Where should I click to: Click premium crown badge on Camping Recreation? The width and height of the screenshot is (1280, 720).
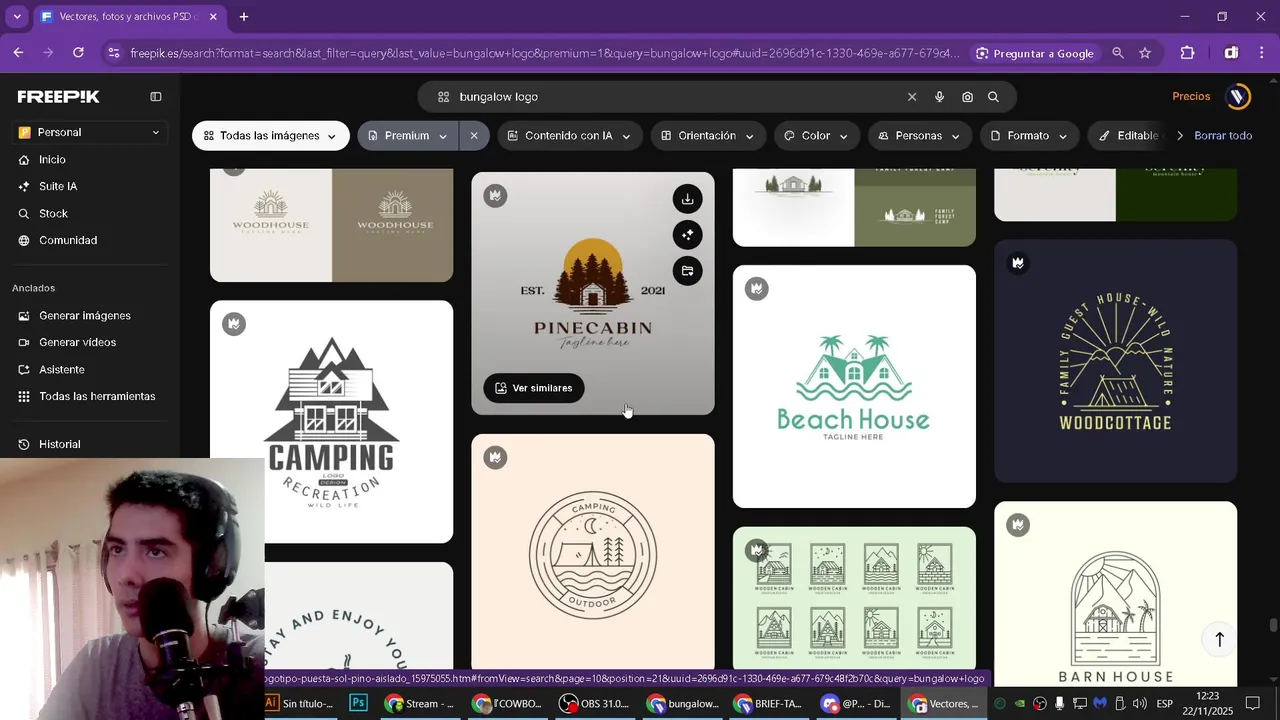pos(234,324)
